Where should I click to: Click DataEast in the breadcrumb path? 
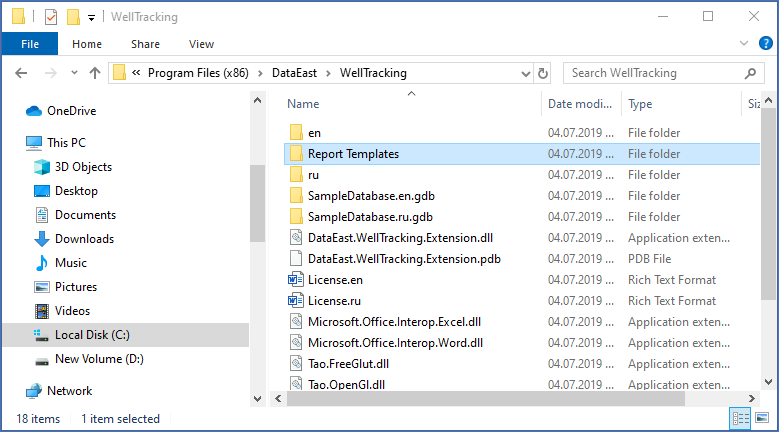point(296,73)
